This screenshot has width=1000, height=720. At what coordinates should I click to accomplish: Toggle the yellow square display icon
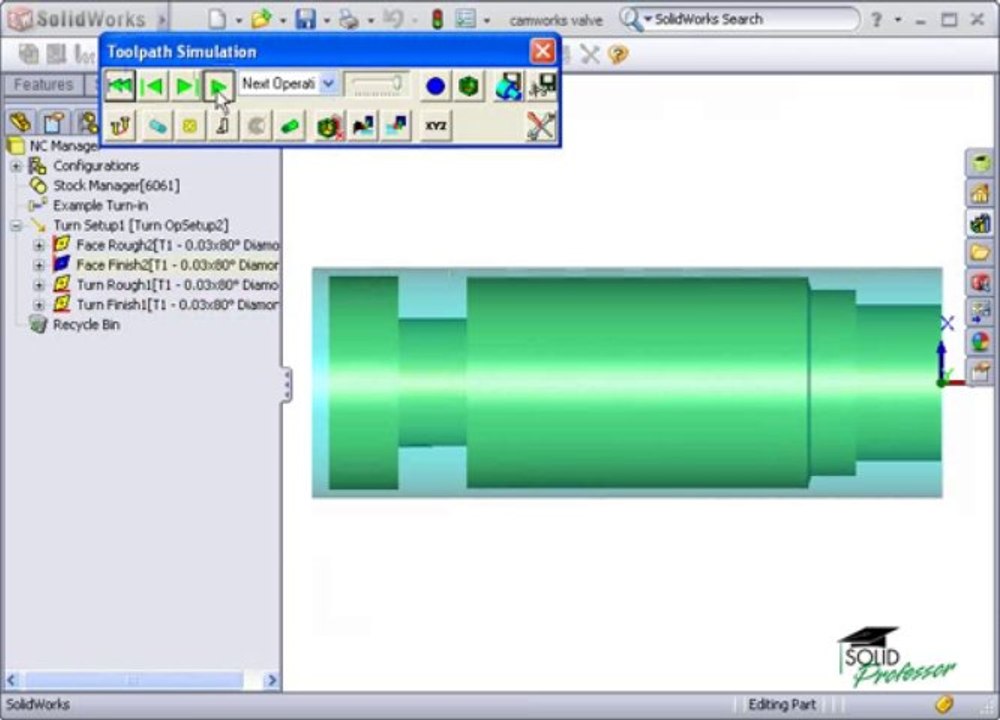pyautogui.click(x=189, y=126)
